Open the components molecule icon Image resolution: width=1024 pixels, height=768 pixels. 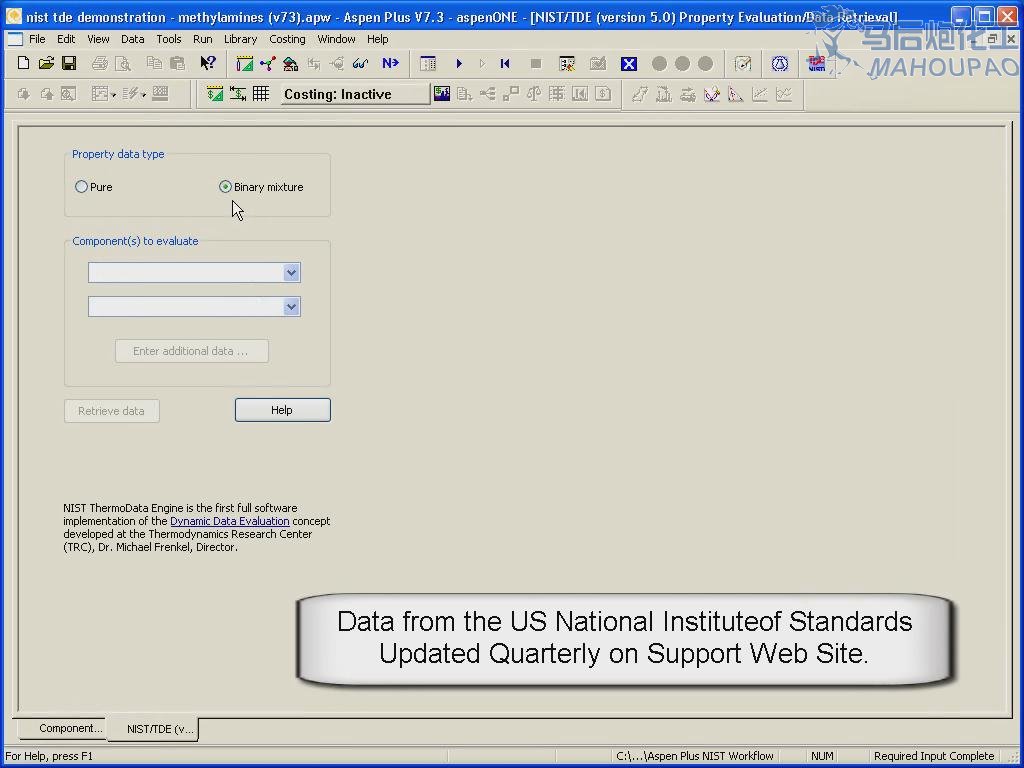pyautogui.click(x=268, y=63)
